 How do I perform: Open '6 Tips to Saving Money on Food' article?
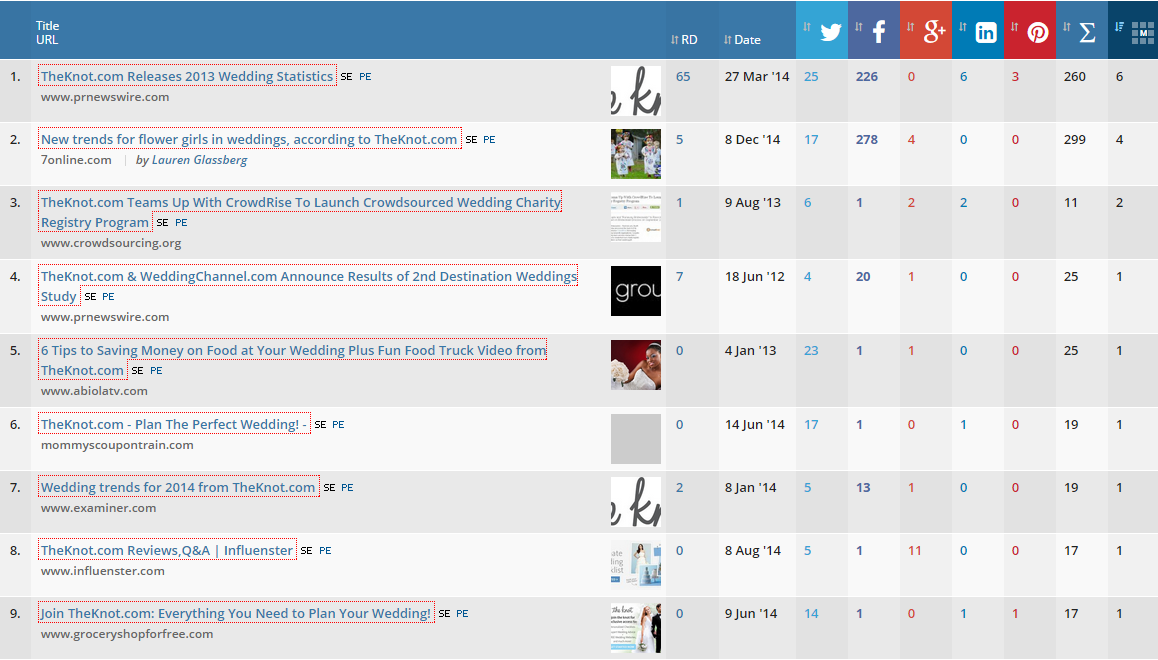point(293,360)
